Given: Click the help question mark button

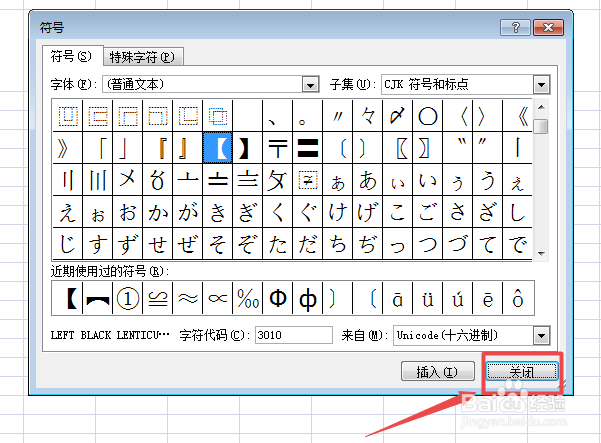Looking at the screenshot, I should click(x=516, y=28).
